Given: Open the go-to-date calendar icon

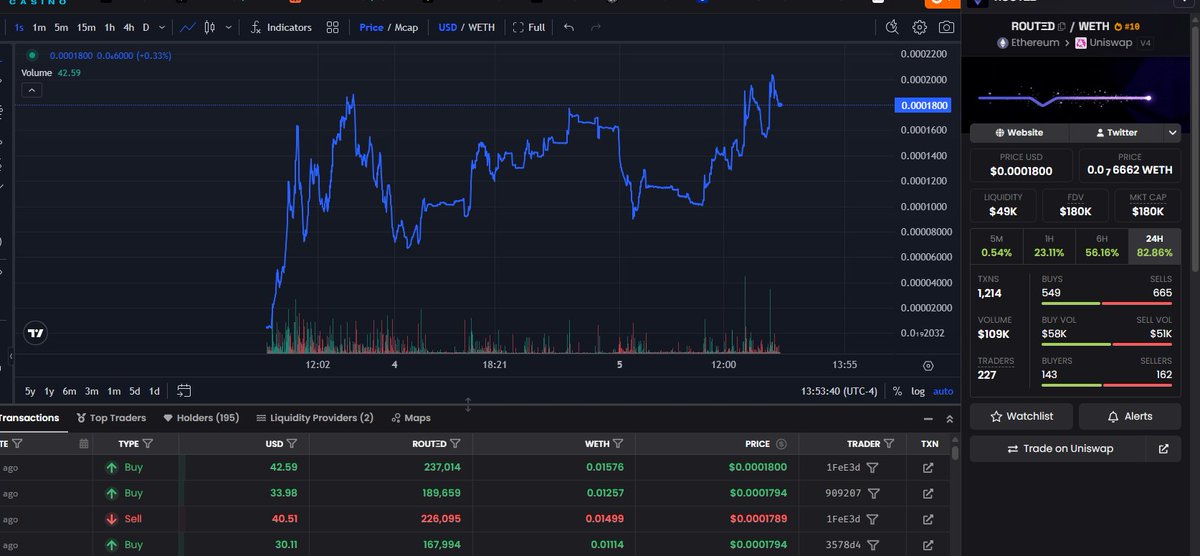Looking at the screenshot, I should click(x=184, y=391).
